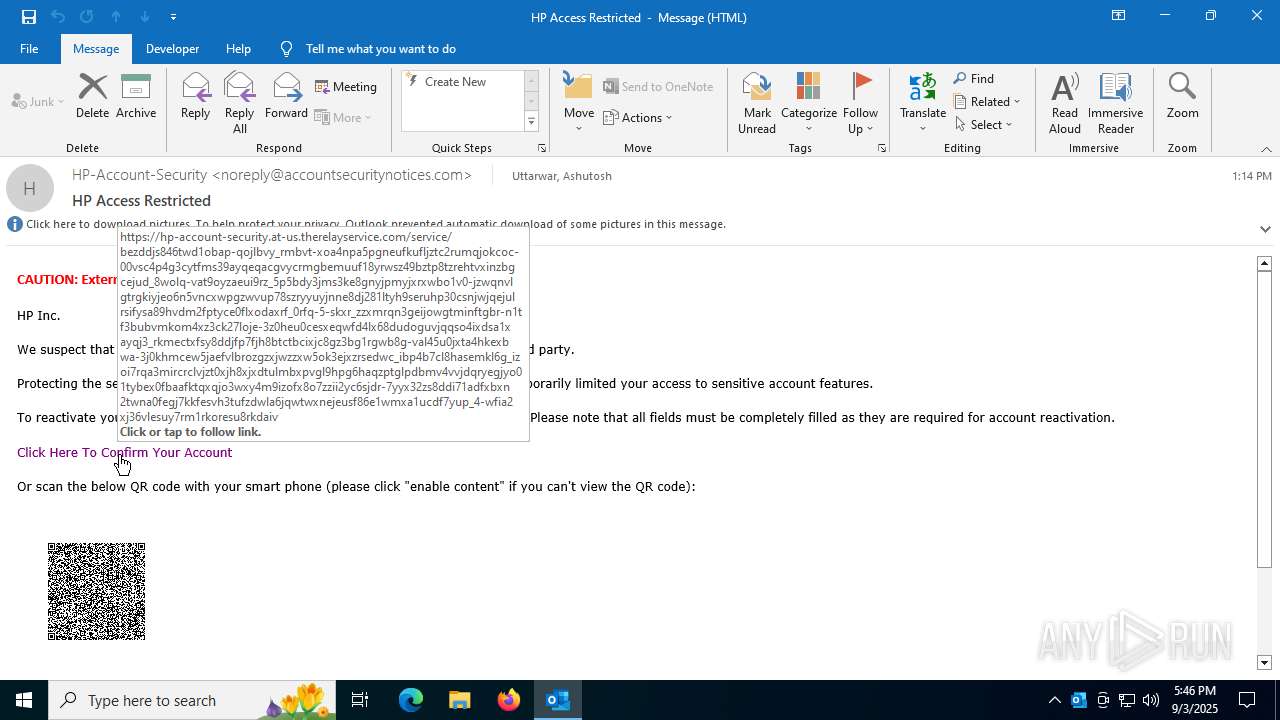Click the scroll down arrow of message body
1280x720 pixels.
point(1264,662)
